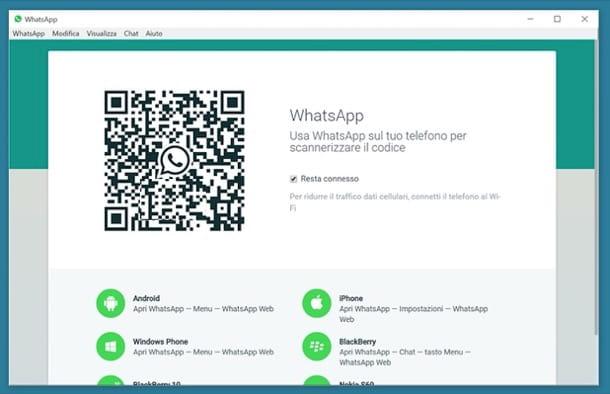This screenshot has height=394, width=610.
Task: Open the Chat menu
Action: coord(131,33)
